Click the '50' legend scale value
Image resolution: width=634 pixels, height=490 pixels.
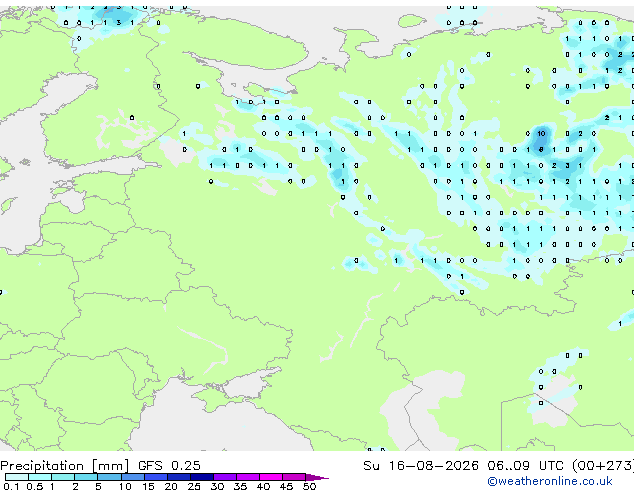(309, 486)
